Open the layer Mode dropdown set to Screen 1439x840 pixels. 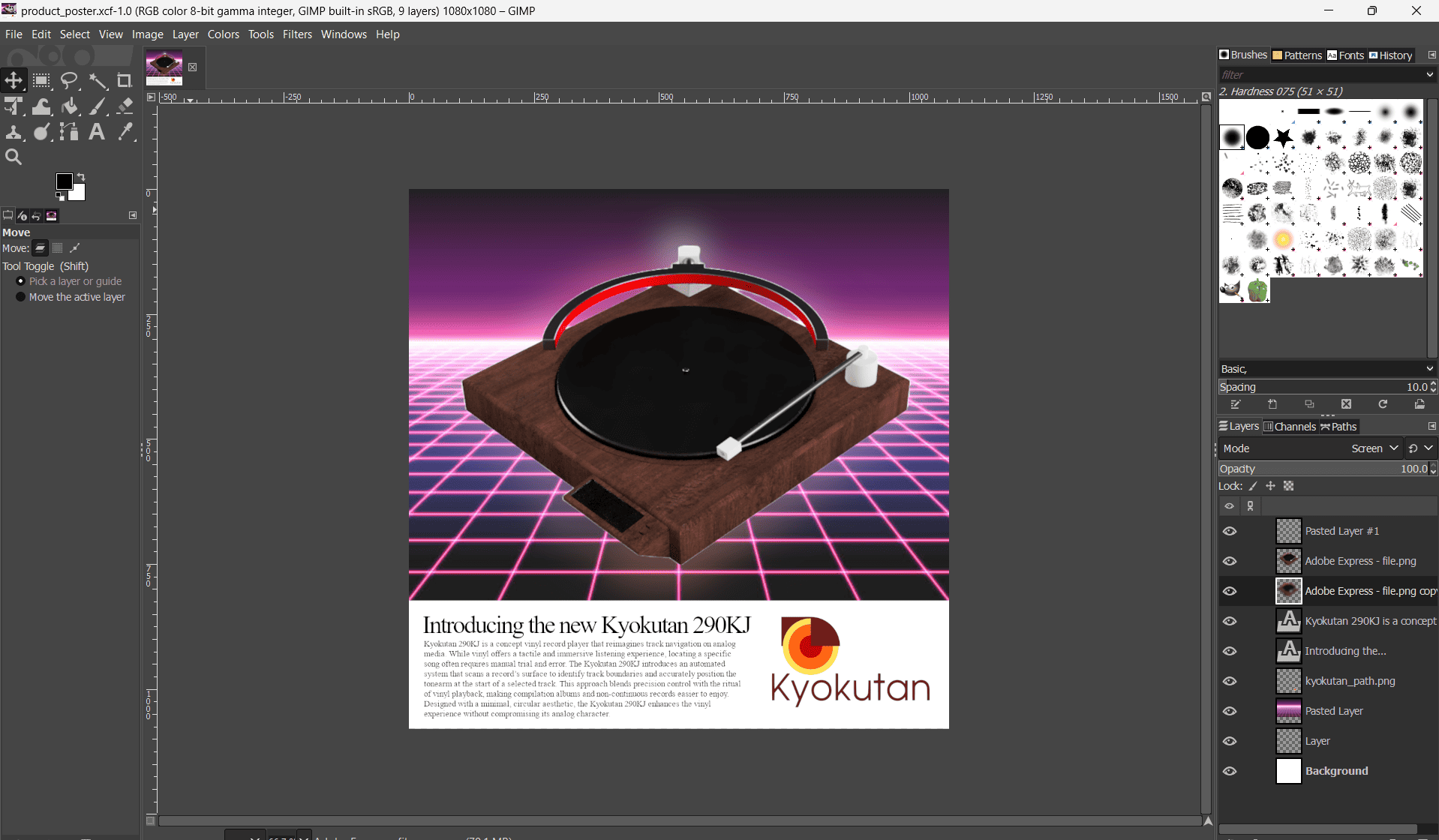[x=1373, y=448]
